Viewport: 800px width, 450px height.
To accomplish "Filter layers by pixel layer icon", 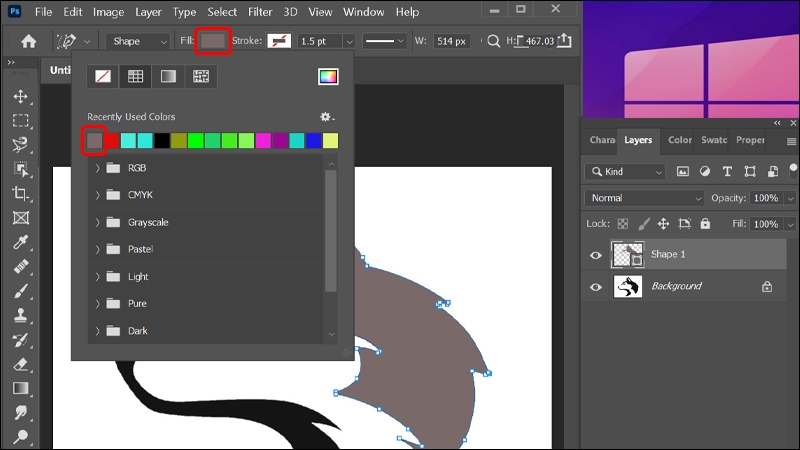I will (683, 171).
